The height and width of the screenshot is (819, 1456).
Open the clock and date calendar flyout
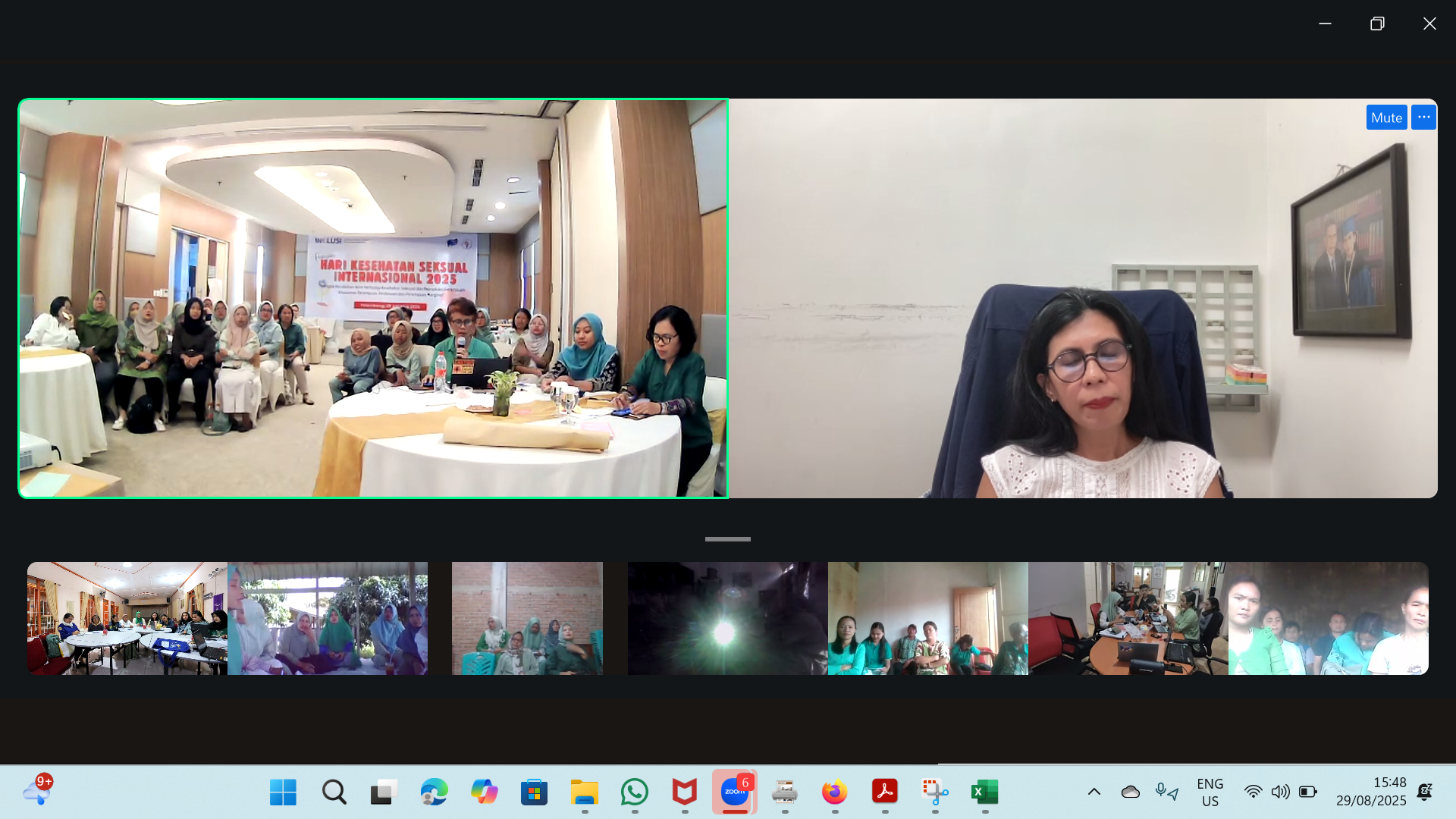click(x=1371, y=792)
